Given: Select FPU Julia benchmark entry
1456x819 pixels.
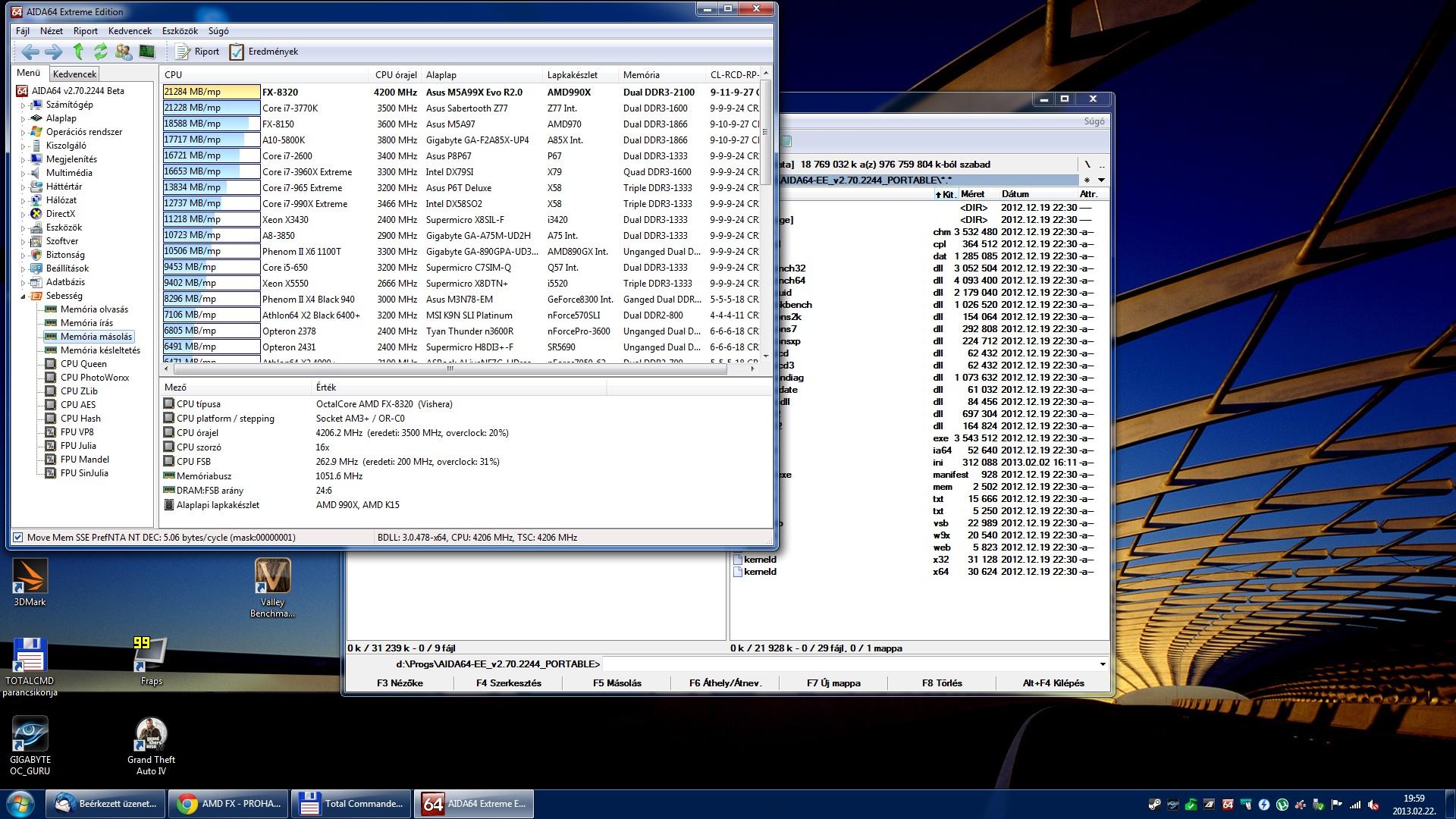Looking at the screenshot, I should [78, 446].
